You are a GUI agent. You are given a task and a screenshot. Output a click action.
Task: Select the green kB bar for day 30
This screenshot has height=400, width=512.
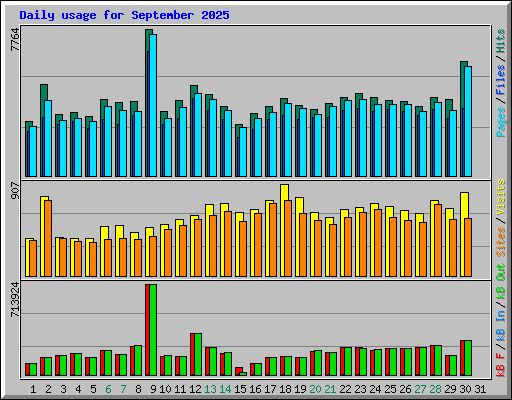click(x=468, y=358)
